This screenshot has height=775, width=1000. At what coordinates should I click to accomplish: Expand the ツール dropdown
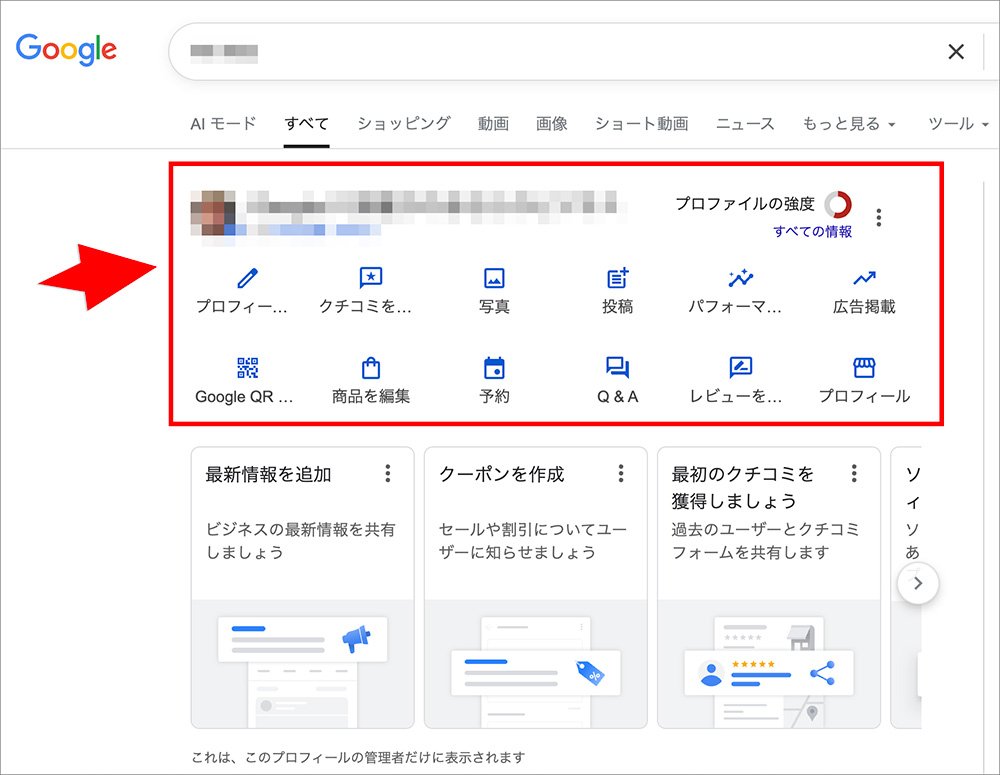tap(958, 124)
